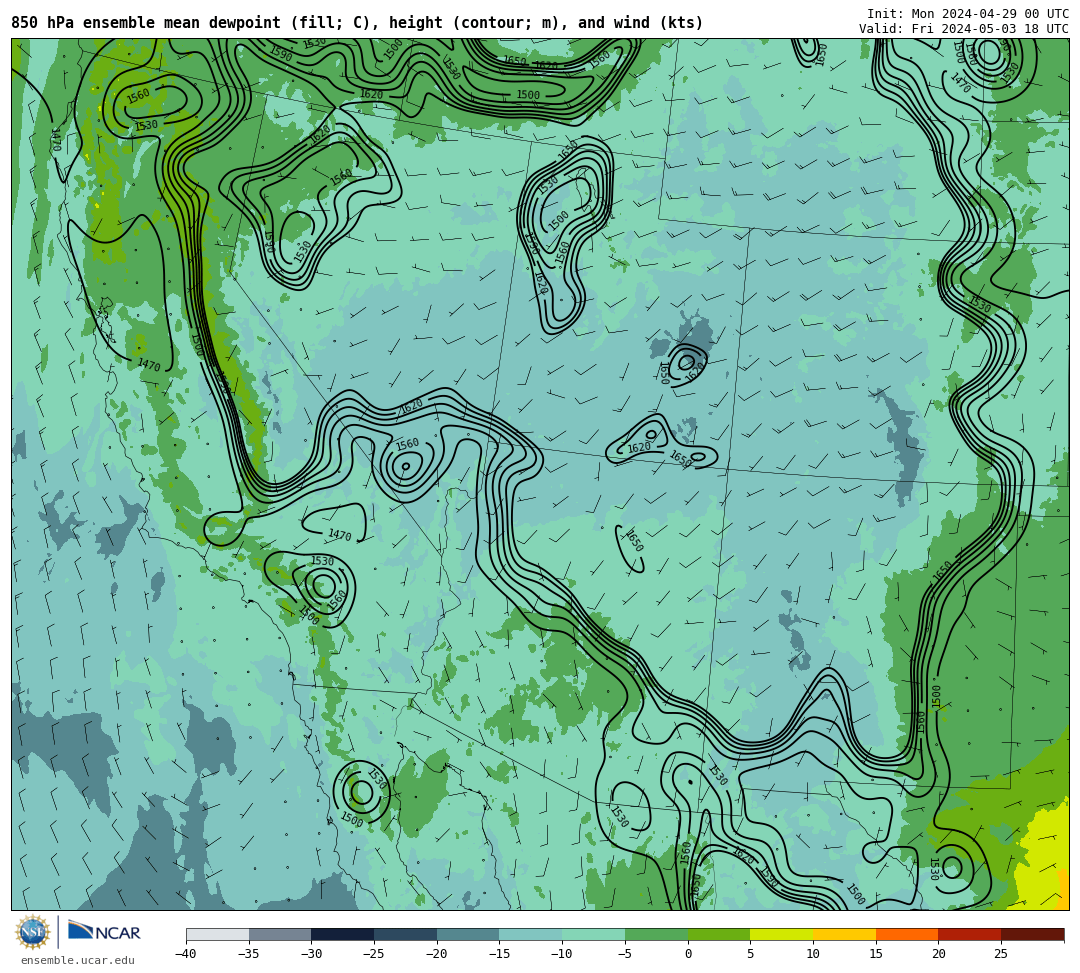This screenshot has height=973, width=1080.
Task: Pick the yellow-green 5 to 10 swatch
Action: [x=782, y=934]
